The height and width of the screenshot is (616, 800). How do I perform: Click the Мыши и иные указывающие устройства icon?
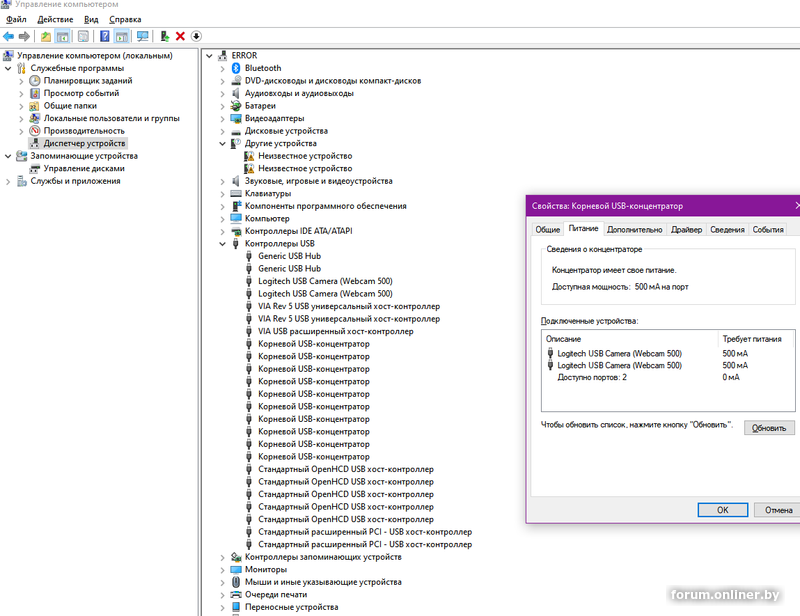[x=236, y=582]
